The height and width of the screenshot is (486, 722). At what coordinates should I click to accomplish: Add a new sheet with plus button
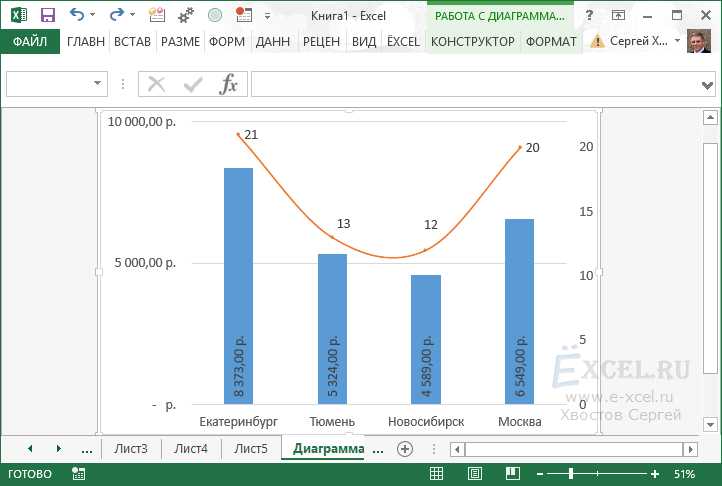(405, 449)
